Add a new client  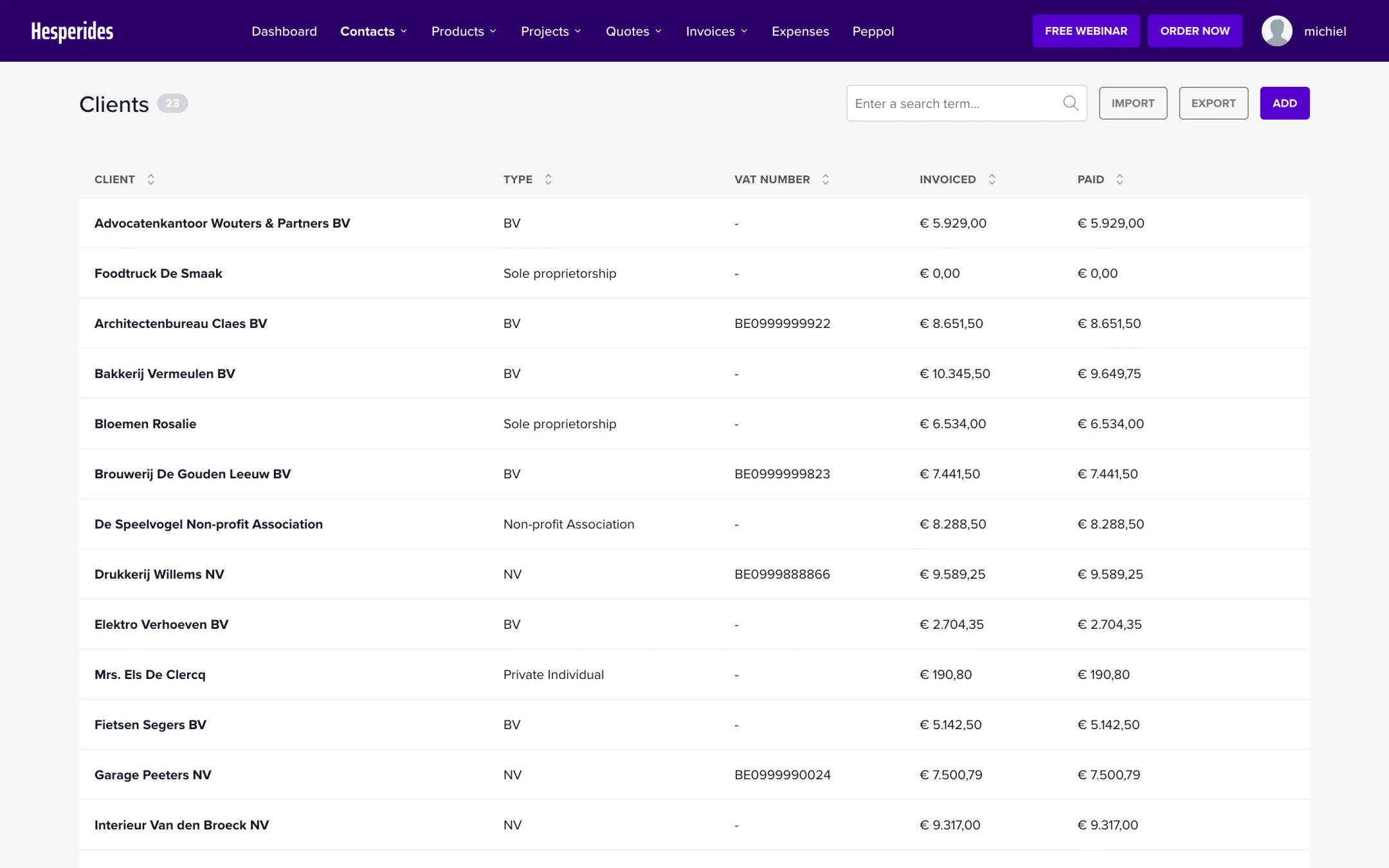[x=1284, y=103]
